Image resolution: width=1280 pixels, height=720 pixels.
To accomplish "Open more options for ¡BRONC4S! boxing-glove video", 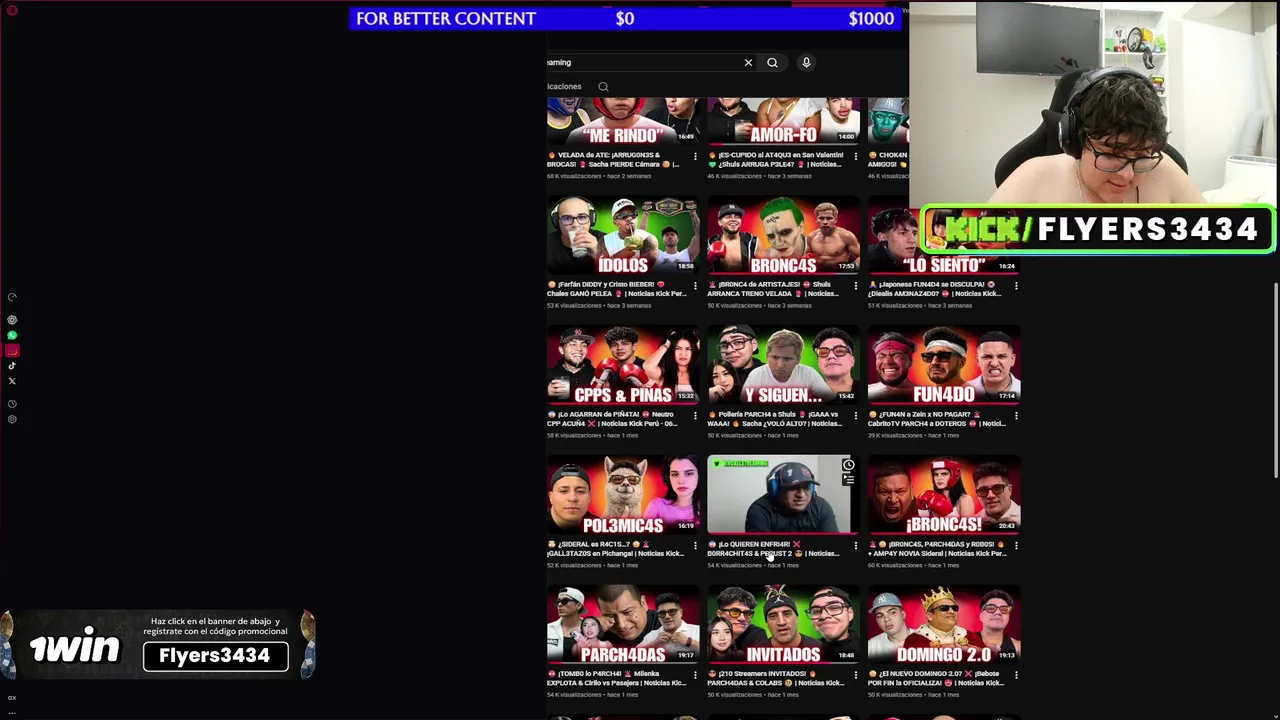I will [x=1016, y=546].
